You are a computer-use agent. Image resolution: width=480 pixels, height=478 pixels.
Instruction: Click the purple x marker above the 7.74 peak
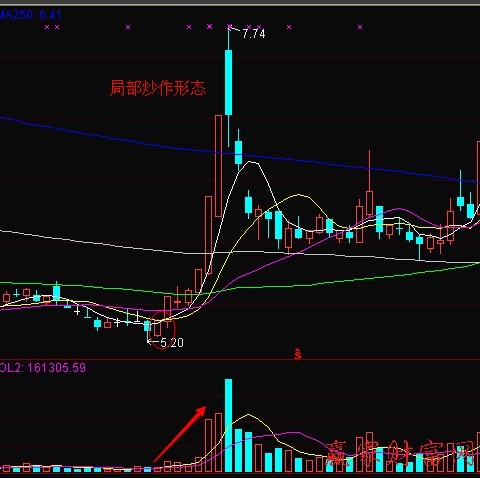point(229,26)
